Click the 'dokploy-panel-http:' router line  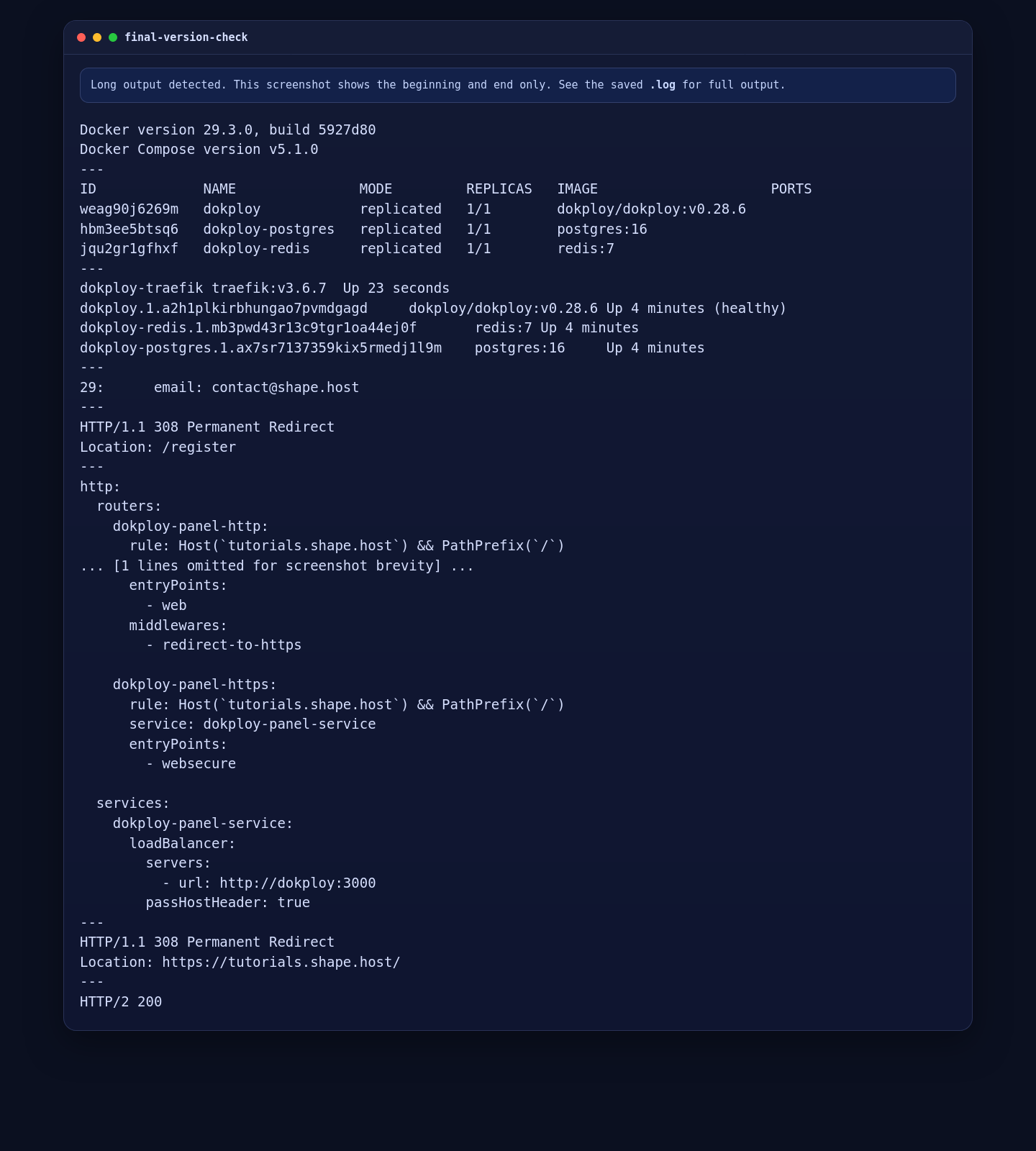(x=191, y=527)
